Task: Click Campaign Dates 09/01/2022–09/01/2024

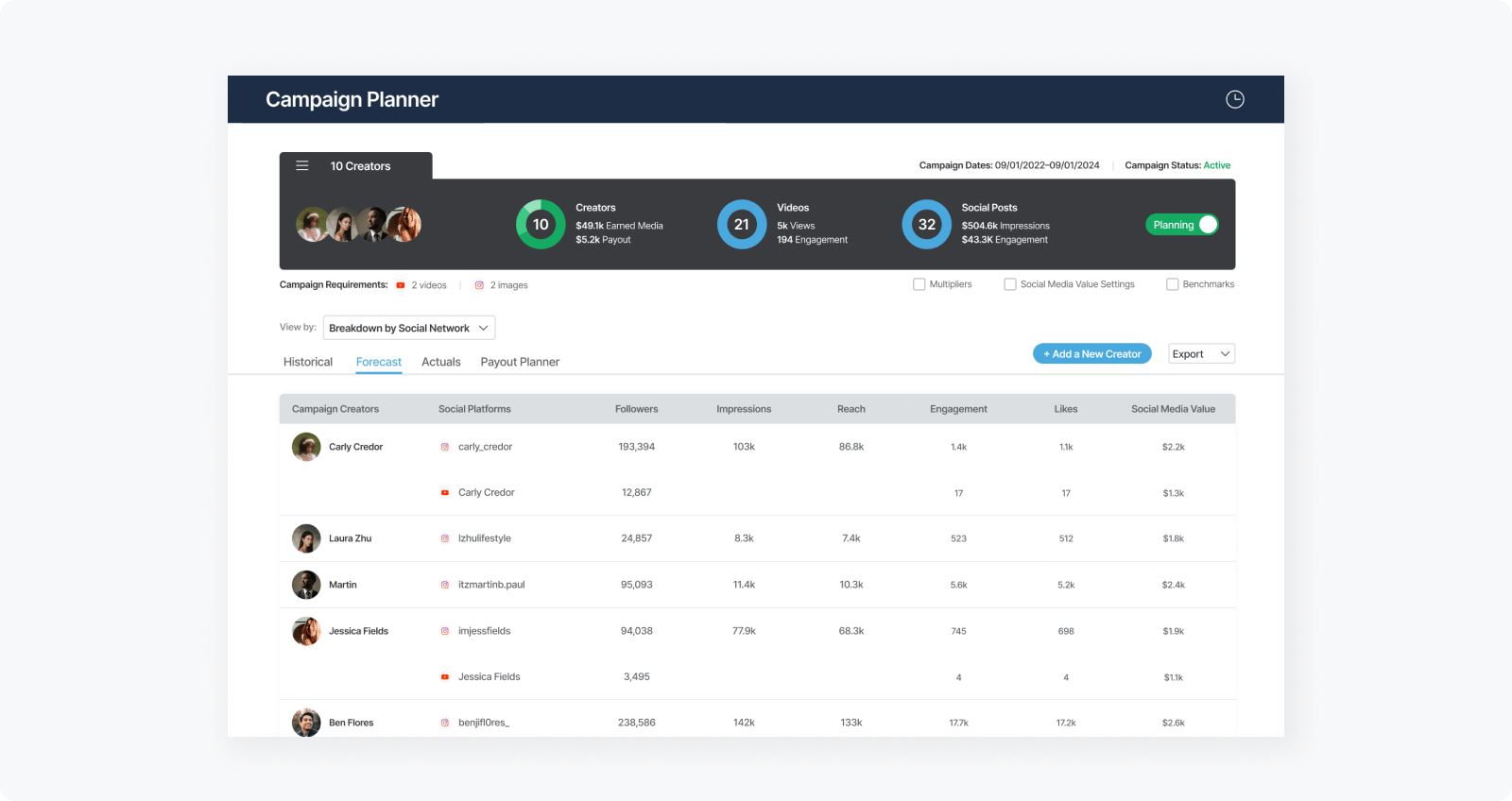Action: coord(1009,165)
